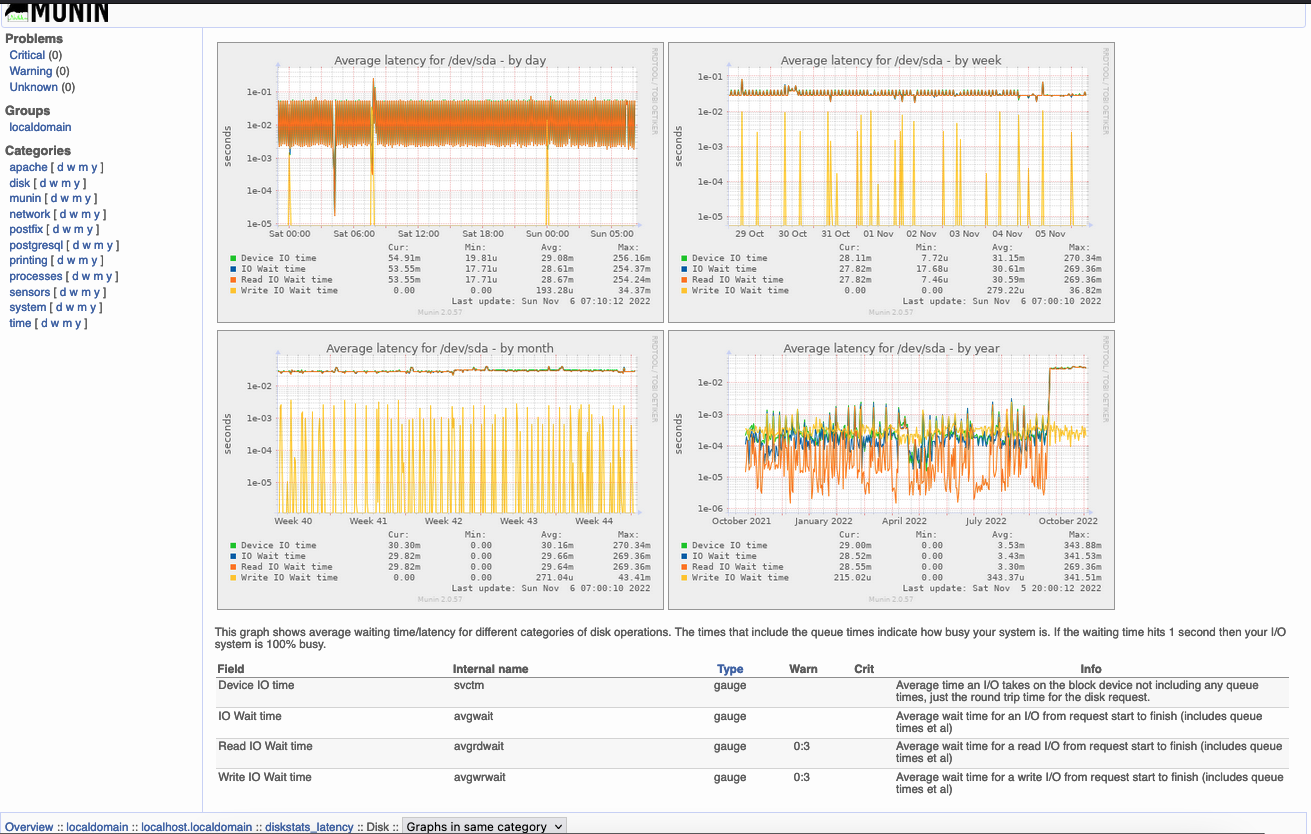Click Device IO time legend swatch in day graph
Viewport: 1311px width, 834px height.
(x=233, y=258)
